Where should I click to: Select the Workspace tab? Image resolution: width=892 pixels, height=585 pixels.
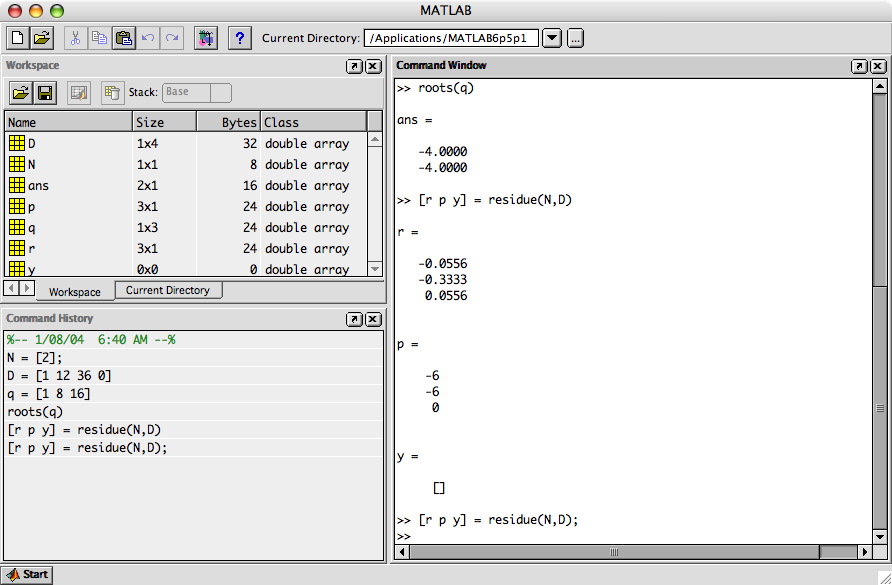75,292
